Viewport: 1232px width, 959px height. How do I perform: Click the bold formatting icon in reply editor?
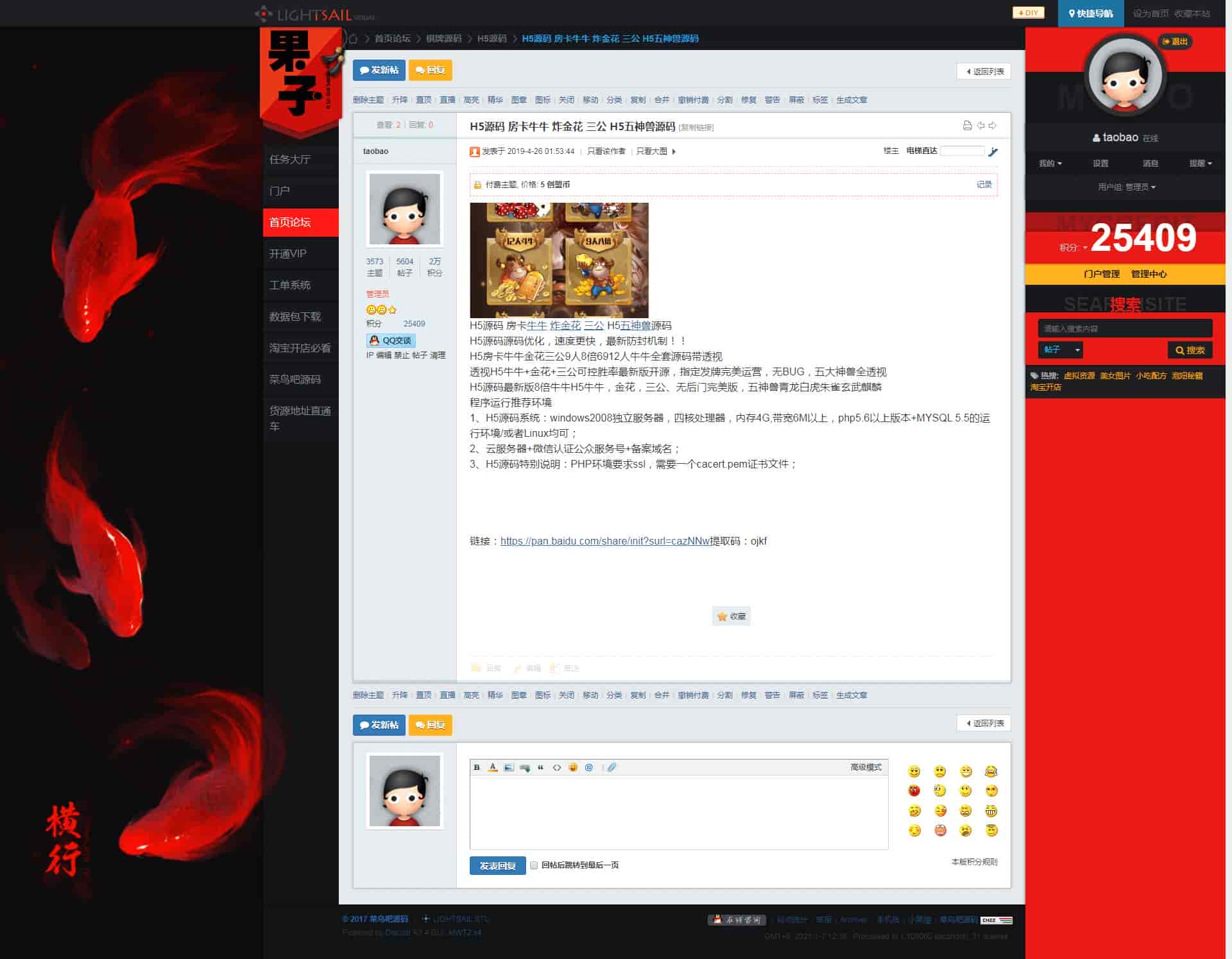point(477,767)
